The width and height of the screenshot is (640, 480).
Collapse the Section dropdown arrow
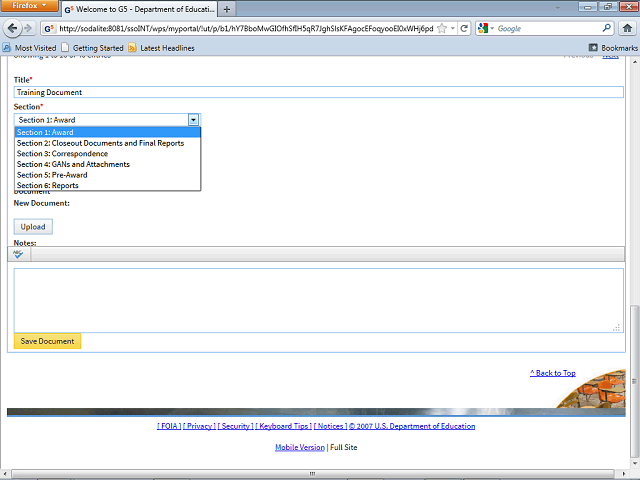[193, 120]
